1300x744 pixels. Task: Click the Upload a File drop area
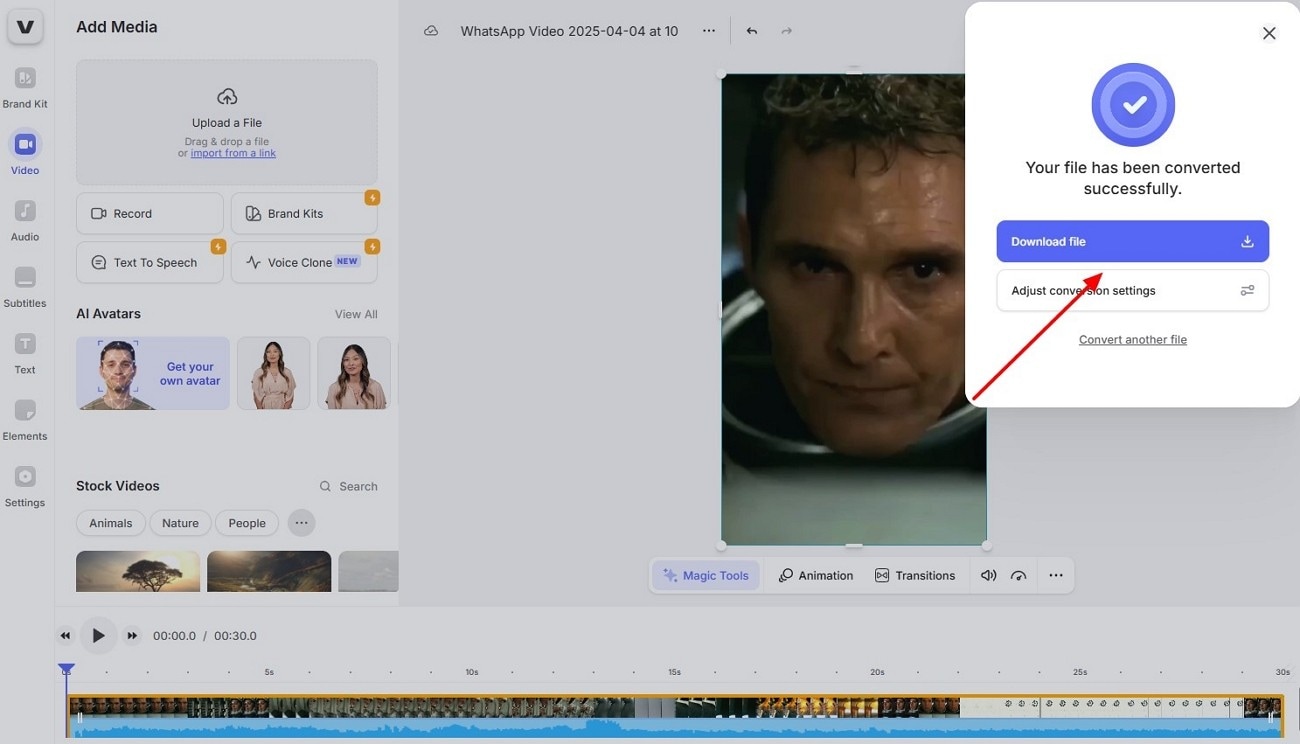227,122
